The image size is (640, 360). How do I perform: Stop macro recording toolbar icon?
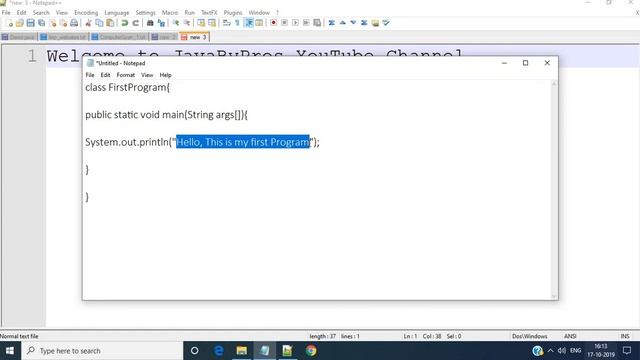click(x=284, y=23)
